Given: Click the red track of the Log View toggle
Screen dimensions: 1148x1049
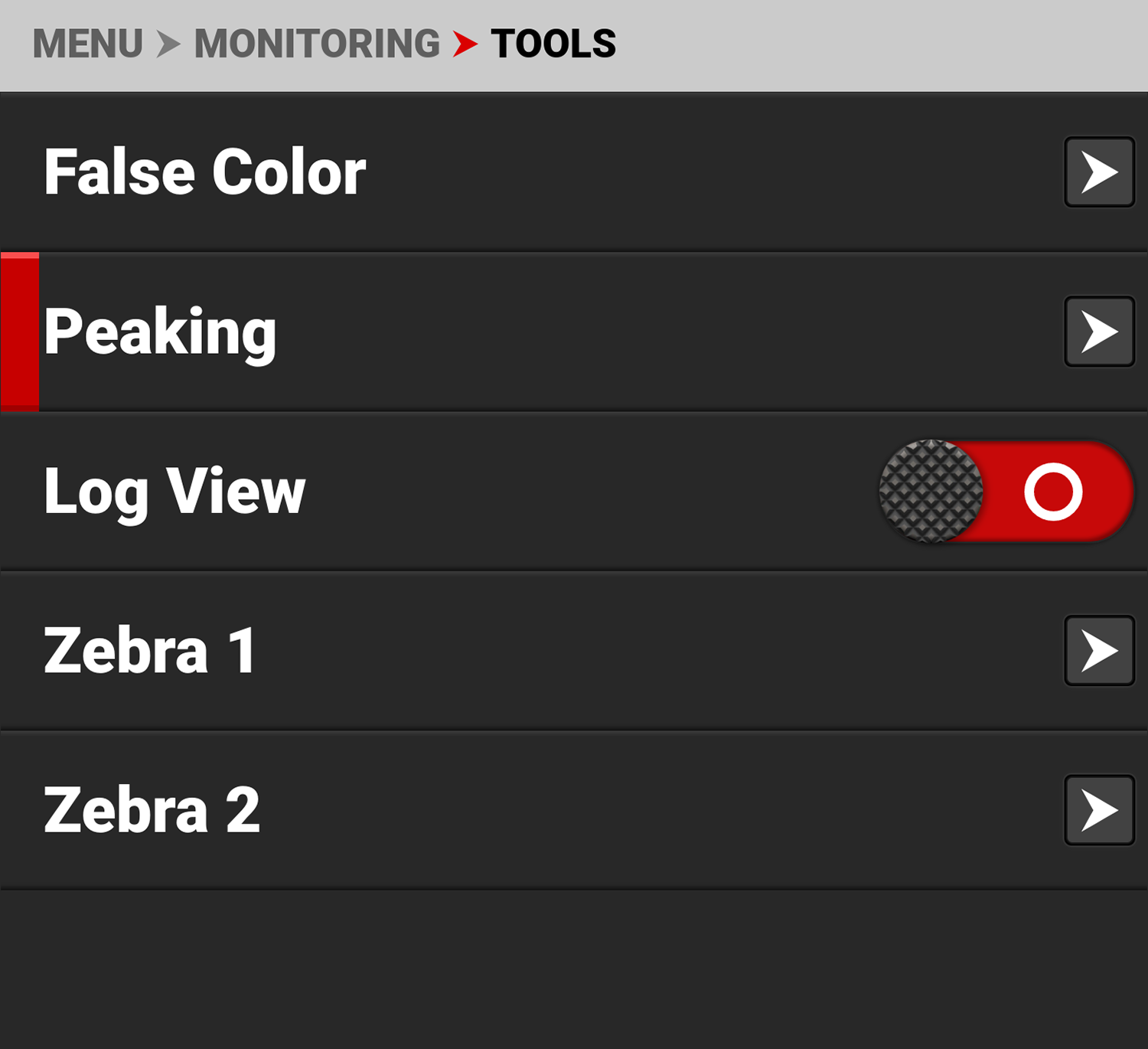Looking at the screenshot, I should (x=1102, y=492).
